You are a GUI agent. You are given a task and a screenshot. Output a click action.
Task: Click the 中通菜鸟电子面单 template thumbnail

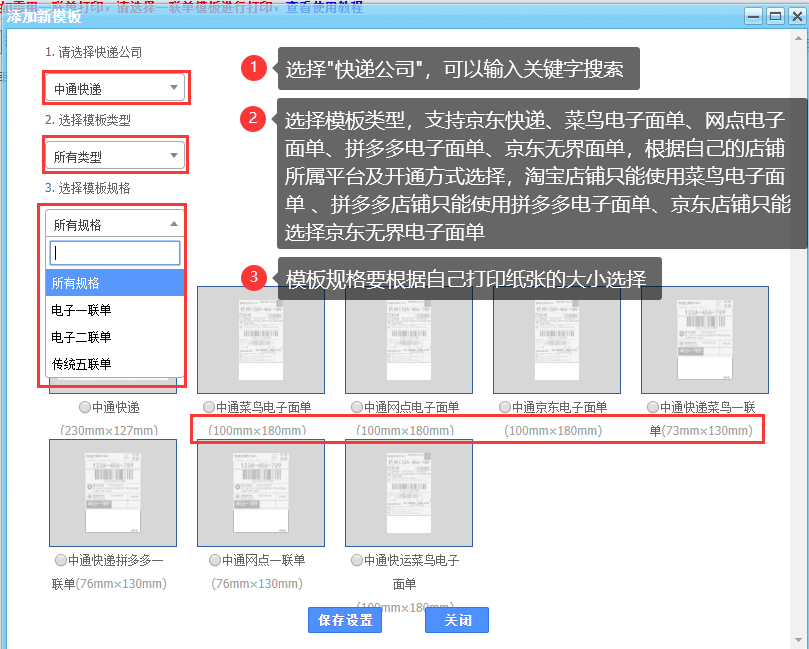261,340
